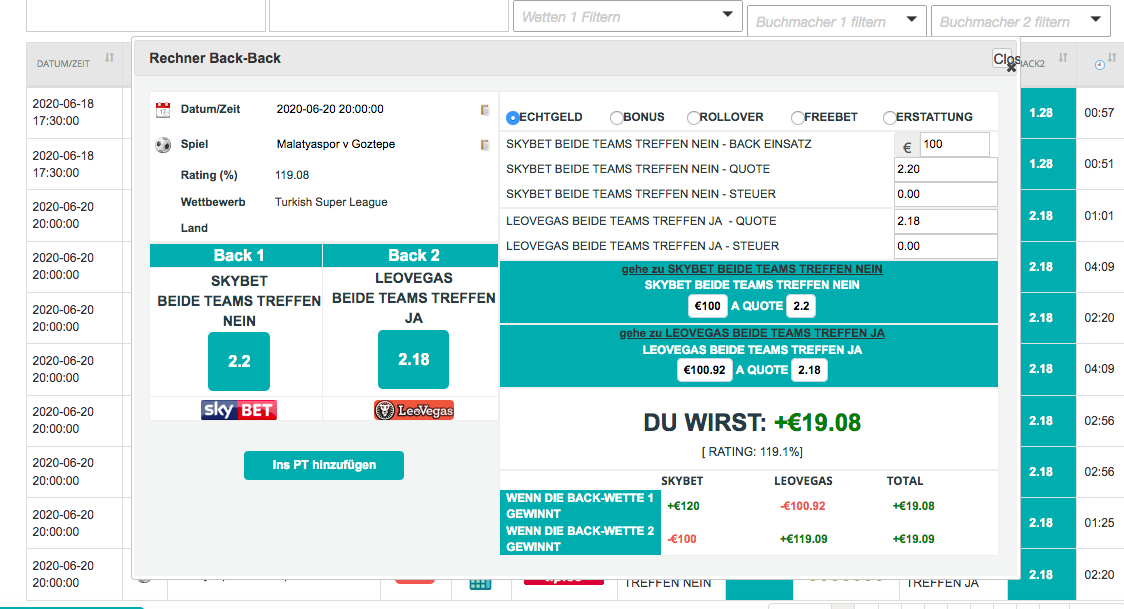Screen dimensions: 1124x609
Task: Click the LeoVegas Steuer input field
Action: coord(946,246)
